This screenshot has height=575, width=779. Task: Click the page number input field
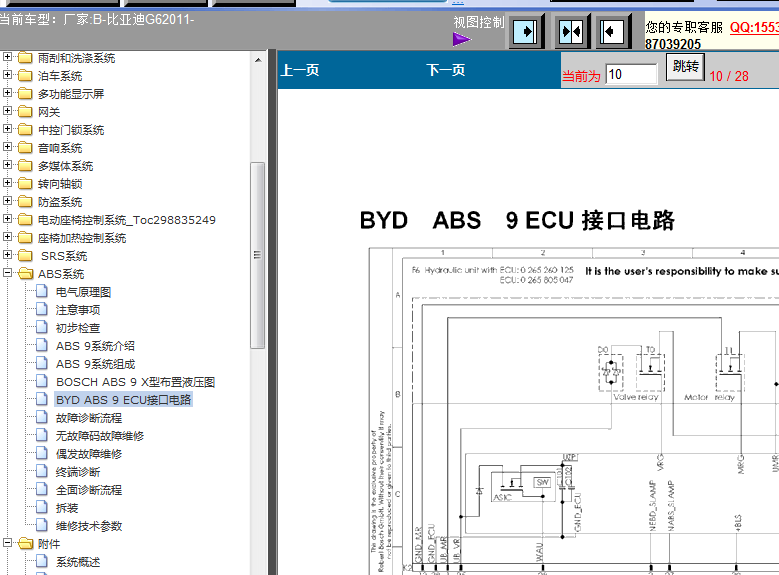[631, 75]
